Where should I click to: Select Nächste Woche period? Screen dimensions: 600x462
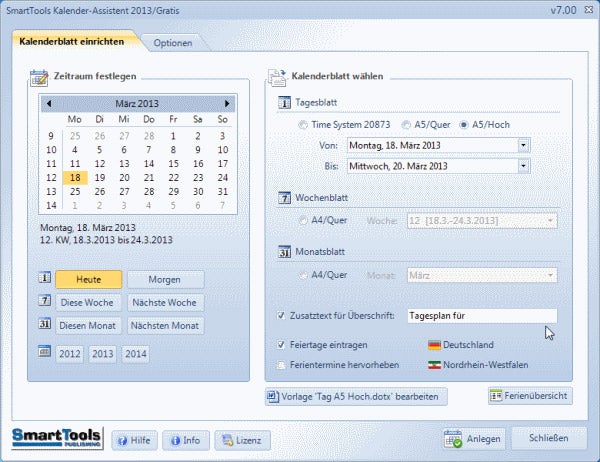[165, 302]
